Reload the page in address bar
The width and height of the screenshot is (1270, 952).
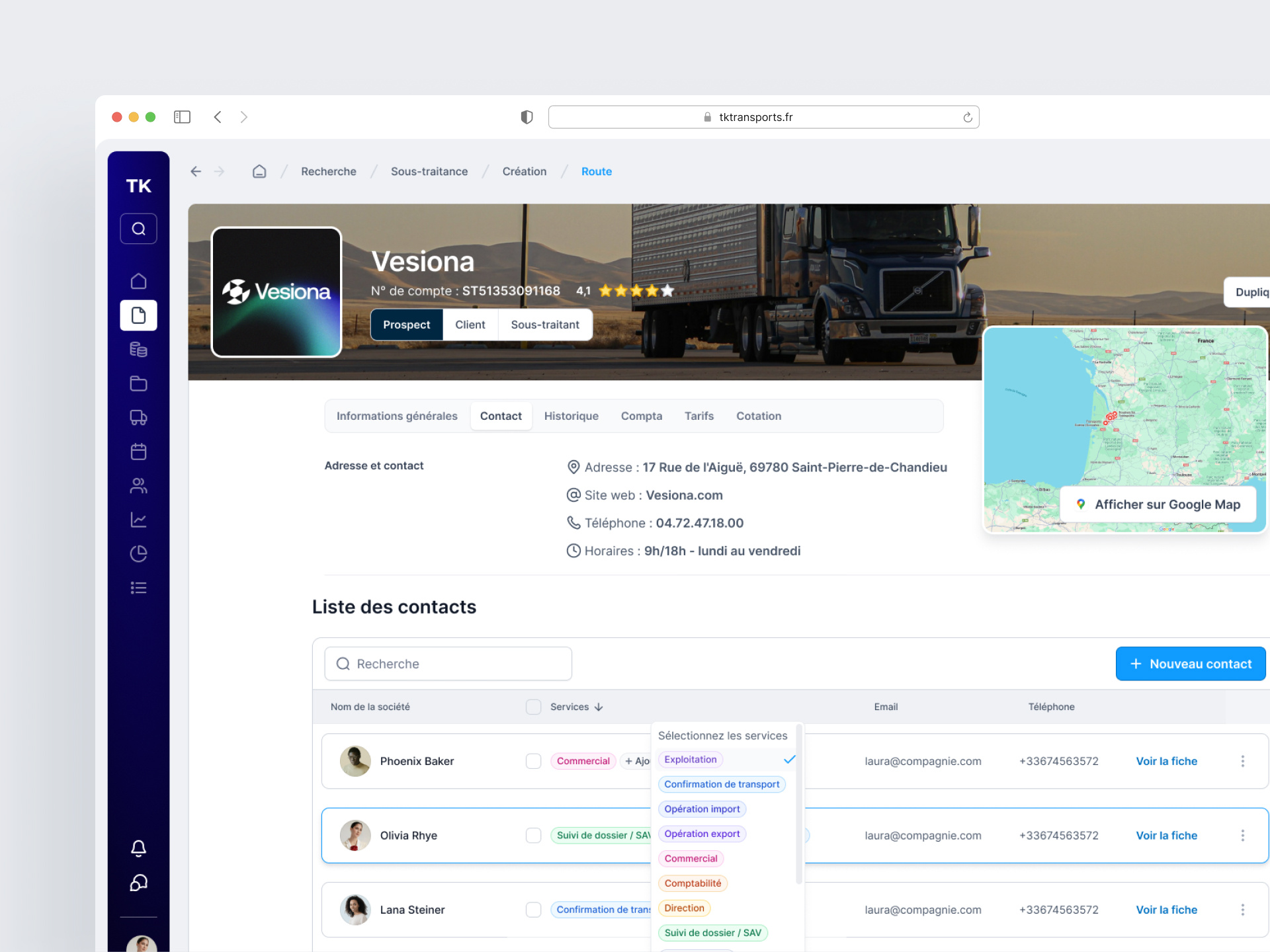pos(968,117)
